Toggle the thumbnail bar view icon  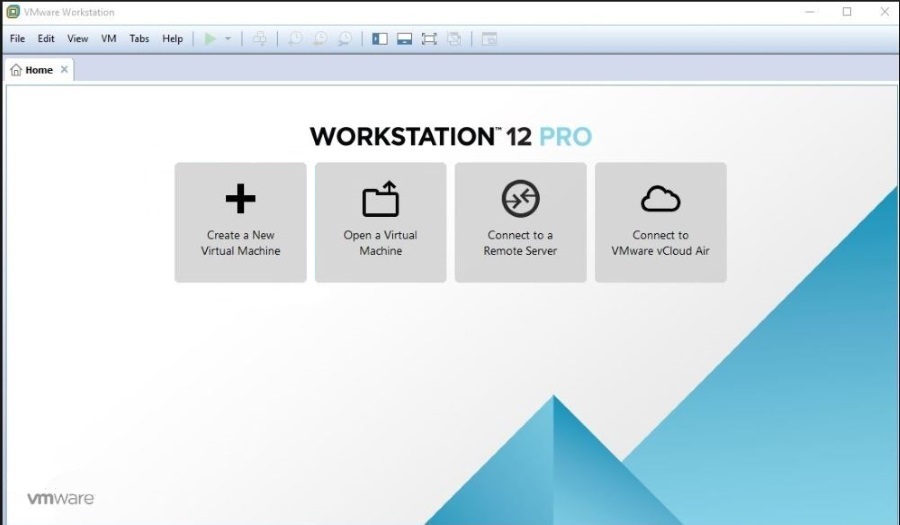coord(405,39)
